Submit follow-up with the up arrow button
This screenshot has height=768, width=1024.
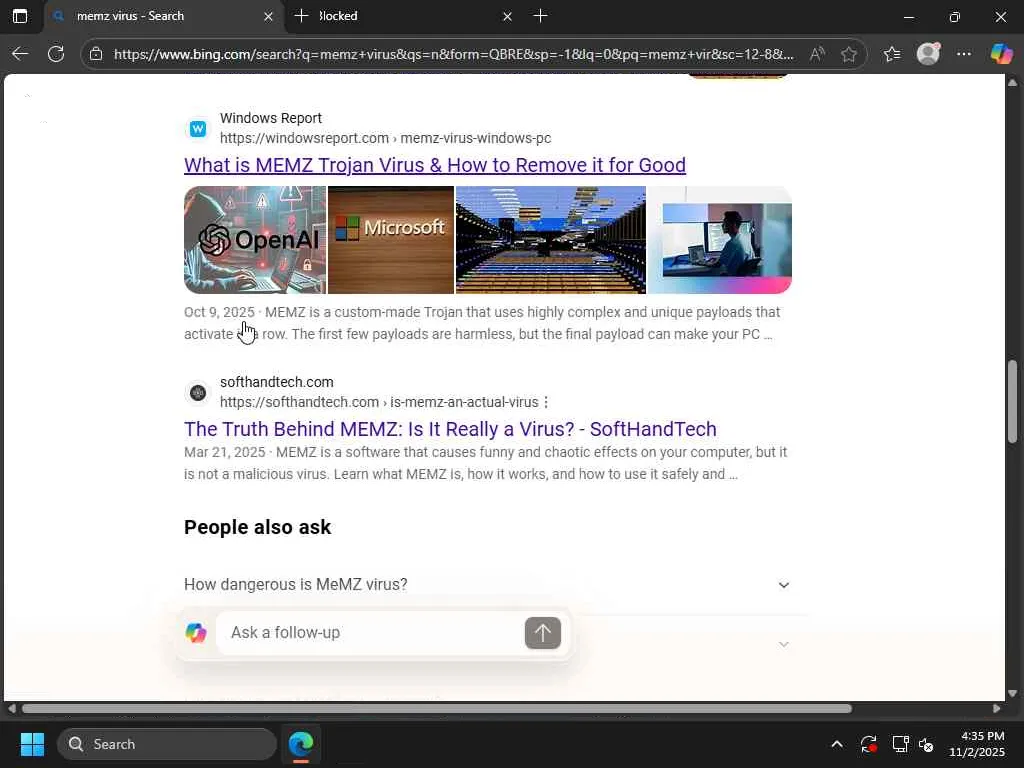tap(543, 633)
